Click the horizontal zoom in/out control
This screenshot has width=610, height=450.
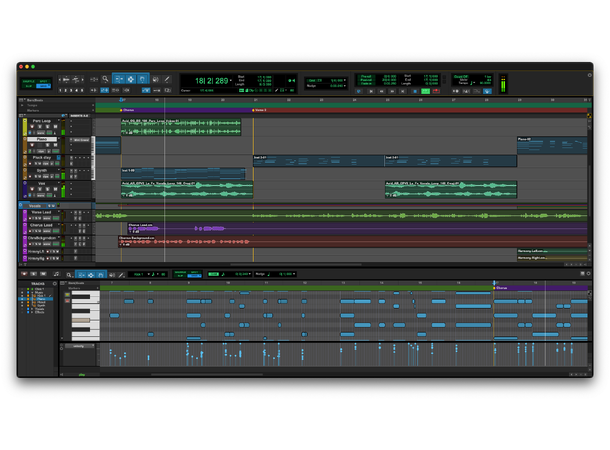94,79
